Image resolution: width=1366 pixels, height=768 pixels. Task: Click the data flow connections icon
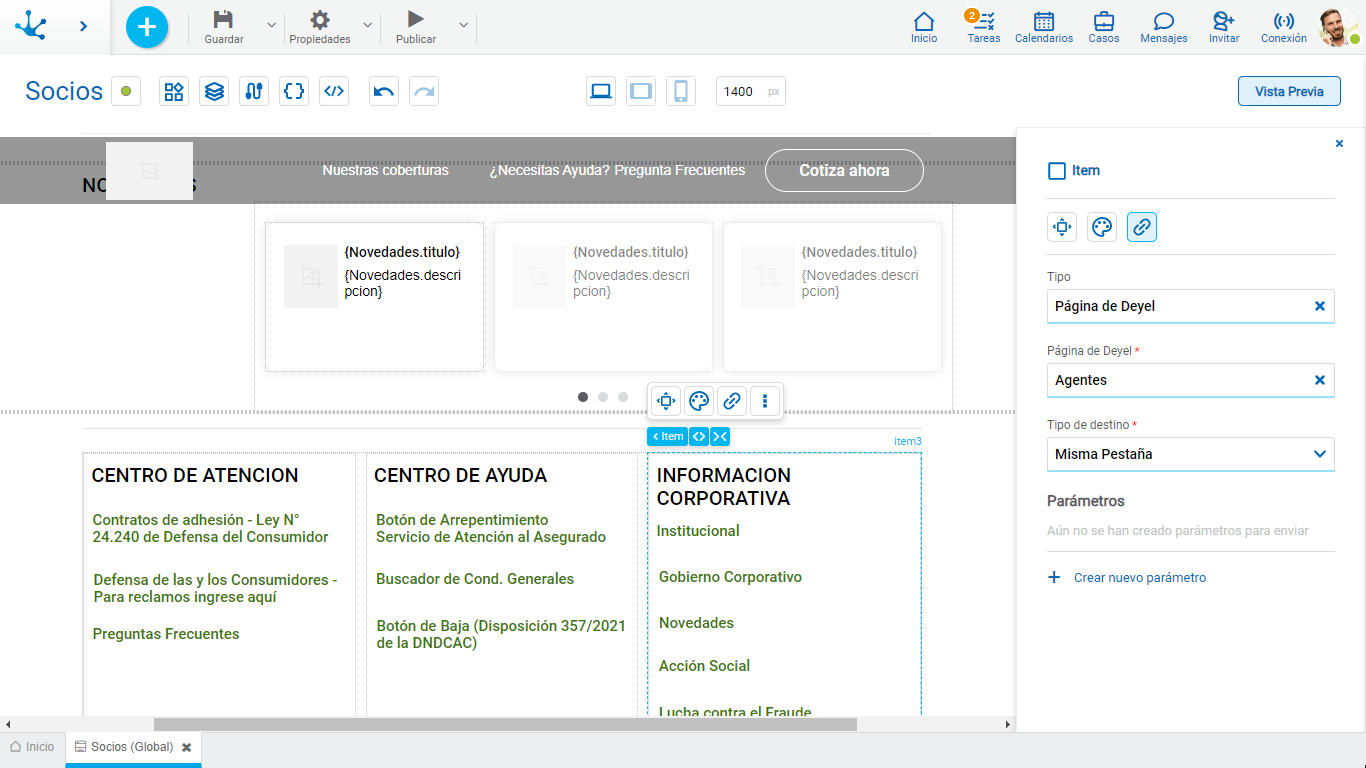click(x=254, y=91)
